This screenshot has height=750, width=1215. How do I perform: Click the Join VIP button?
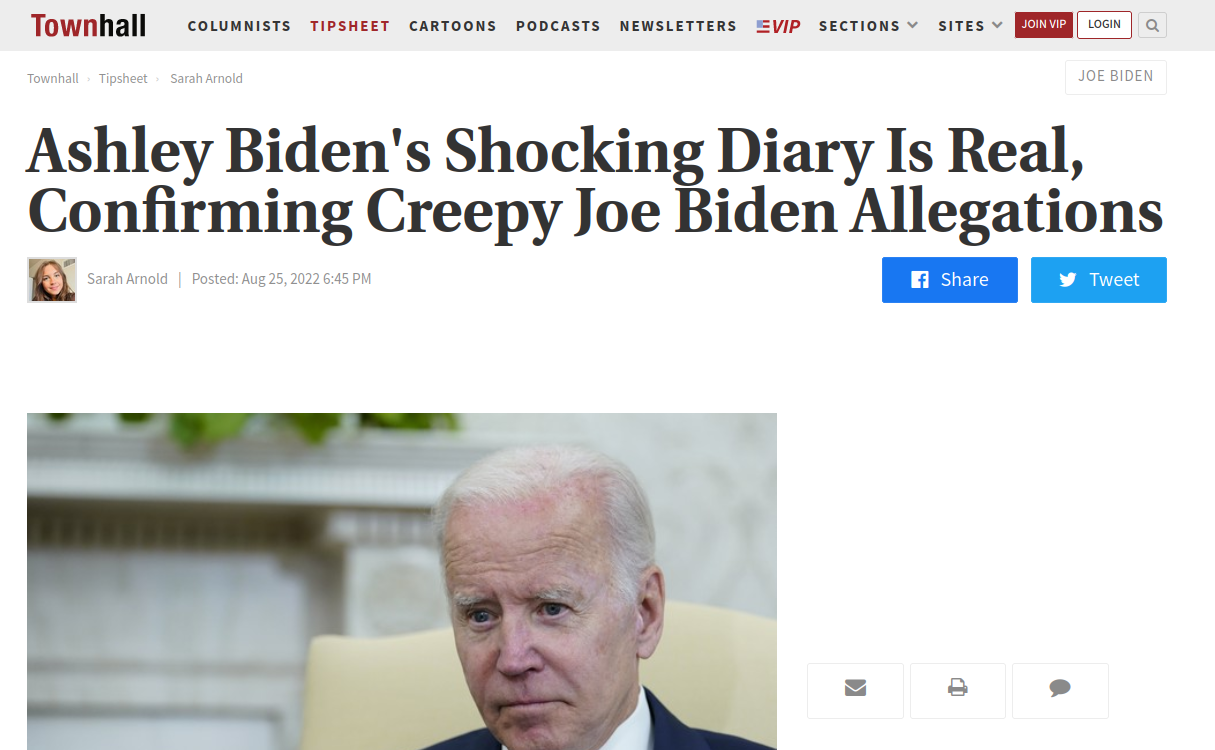coord(1044,25)
